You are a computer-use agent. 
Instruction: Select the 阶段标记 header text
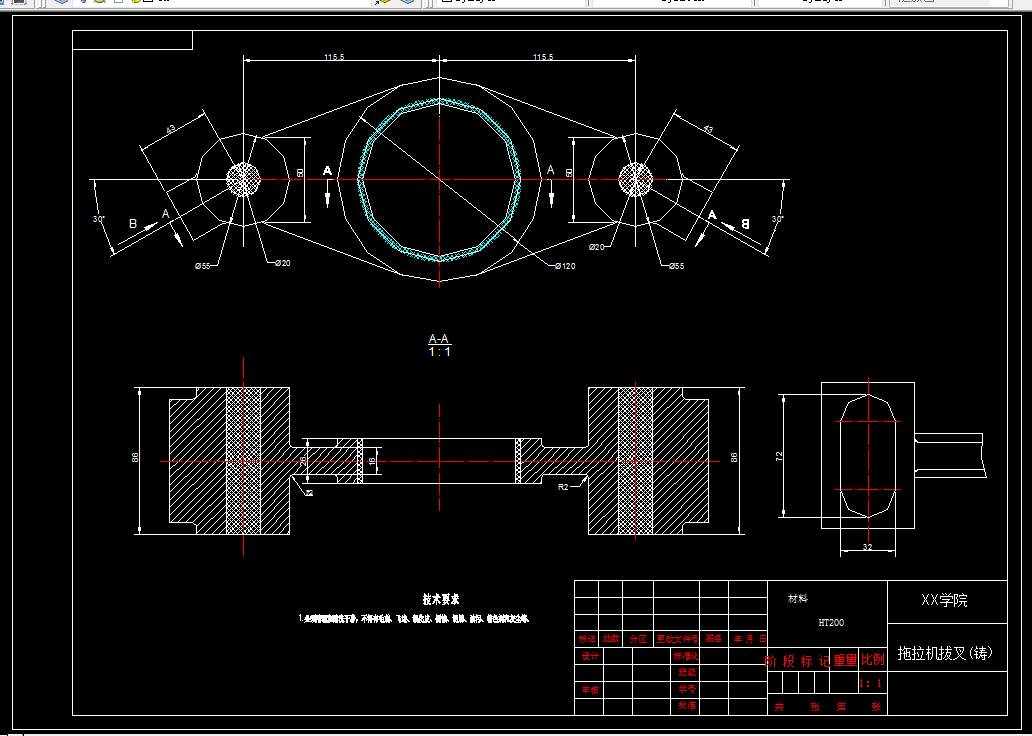pyautogui.click(x=798, y=661)
